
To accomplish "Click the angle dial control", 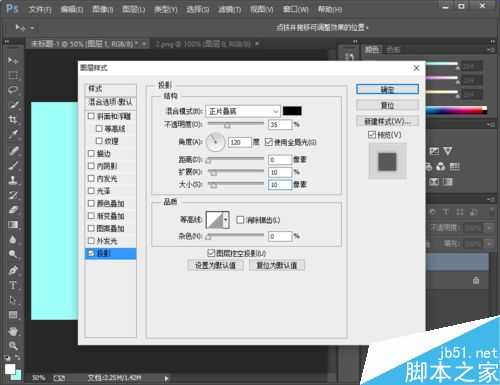I will 215,142.
